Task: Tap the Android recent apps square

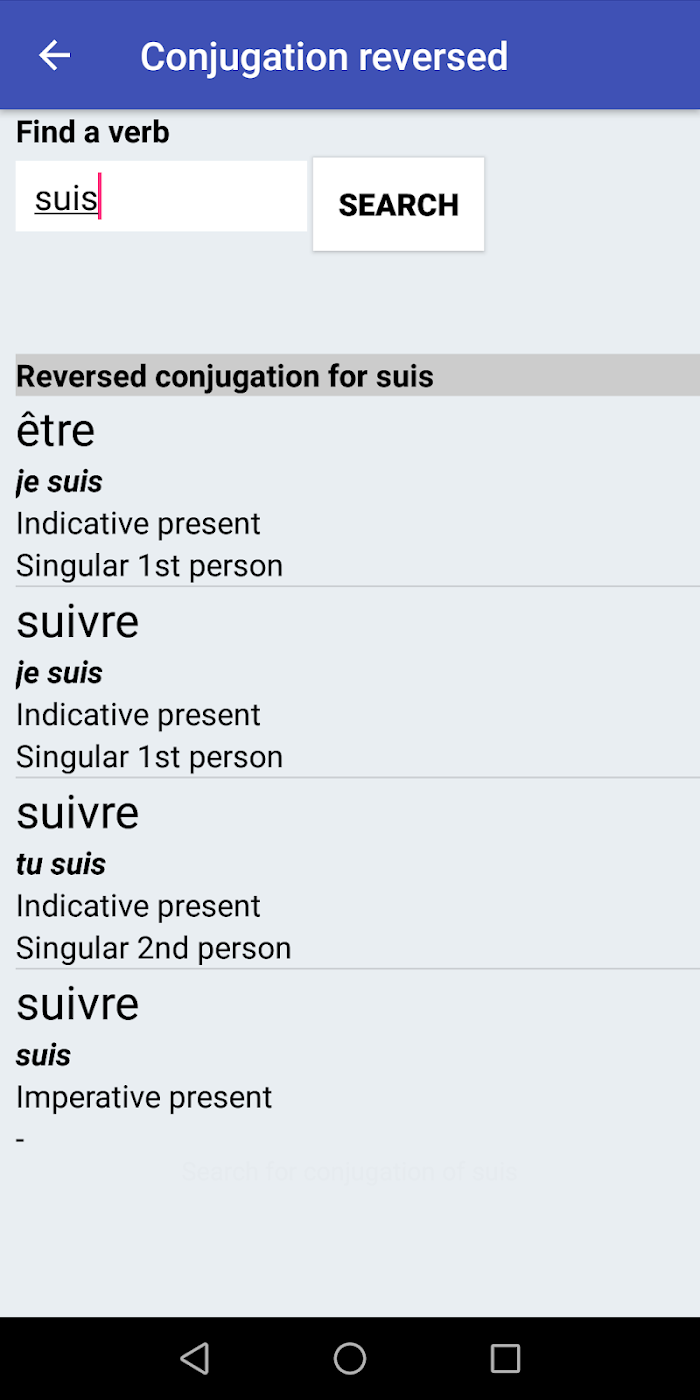Action: [x=505, y=1358]
